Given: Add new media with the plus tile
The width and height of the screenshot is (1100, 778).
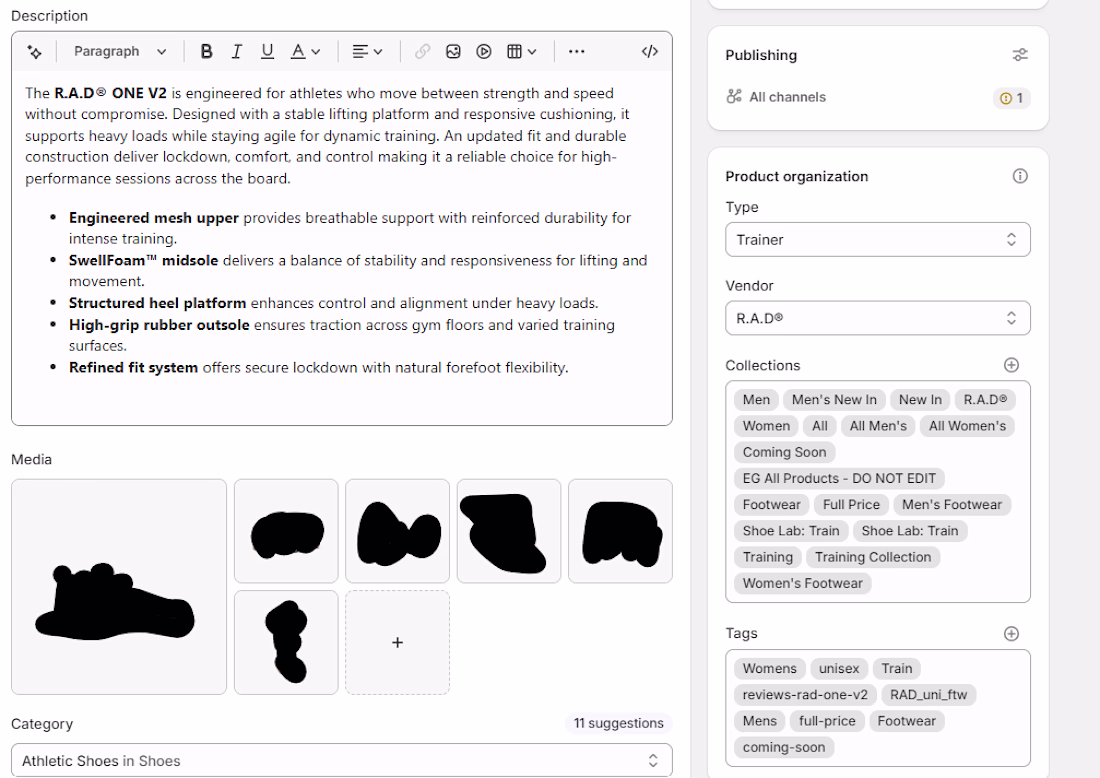Looking at the screenshot, I should (397, 643).
